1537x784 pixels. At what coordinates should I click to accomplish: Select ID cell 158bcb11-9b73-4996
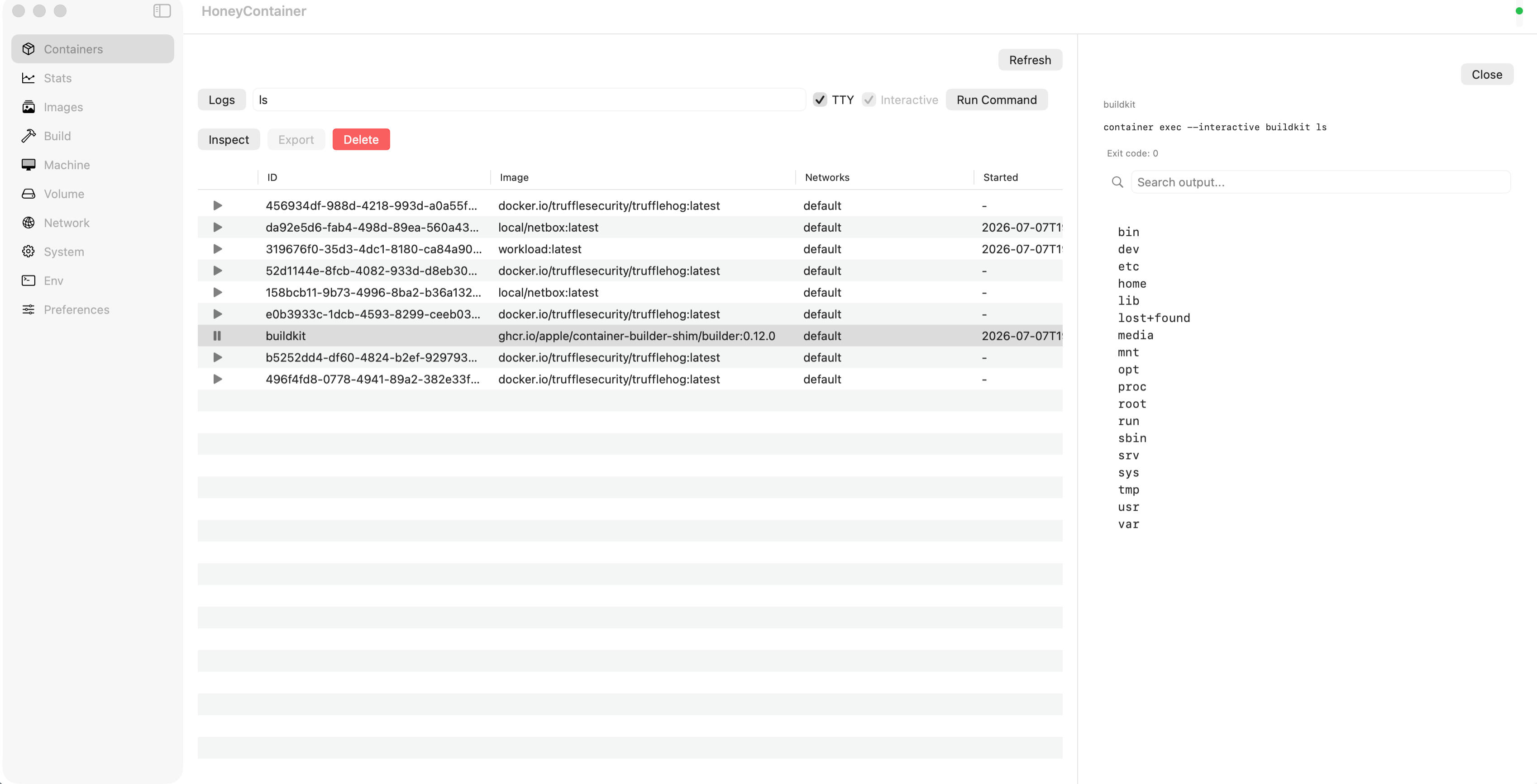(x=373, y=292)
